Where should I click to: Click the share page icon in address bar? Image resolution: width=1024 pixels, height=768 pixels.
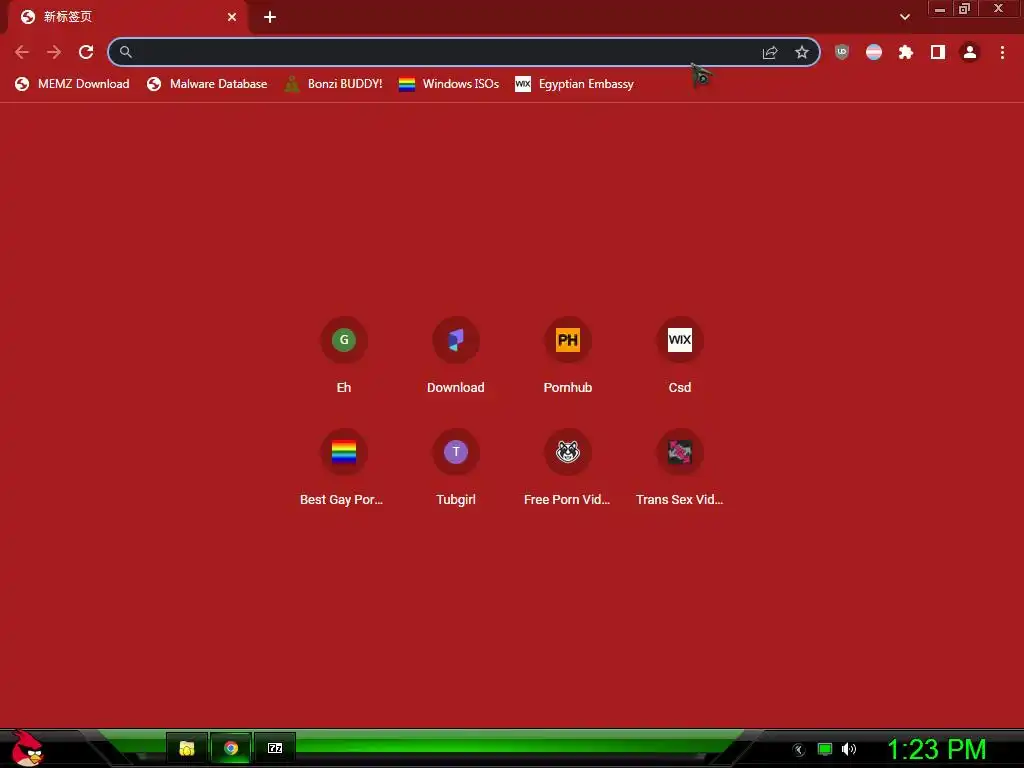point(770,52)
